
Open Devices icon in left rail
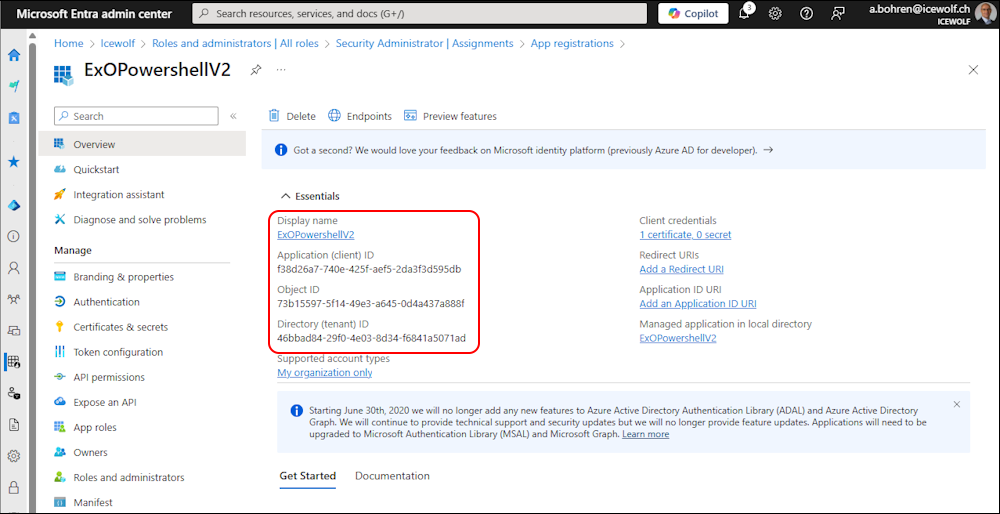tap(13, 330)
